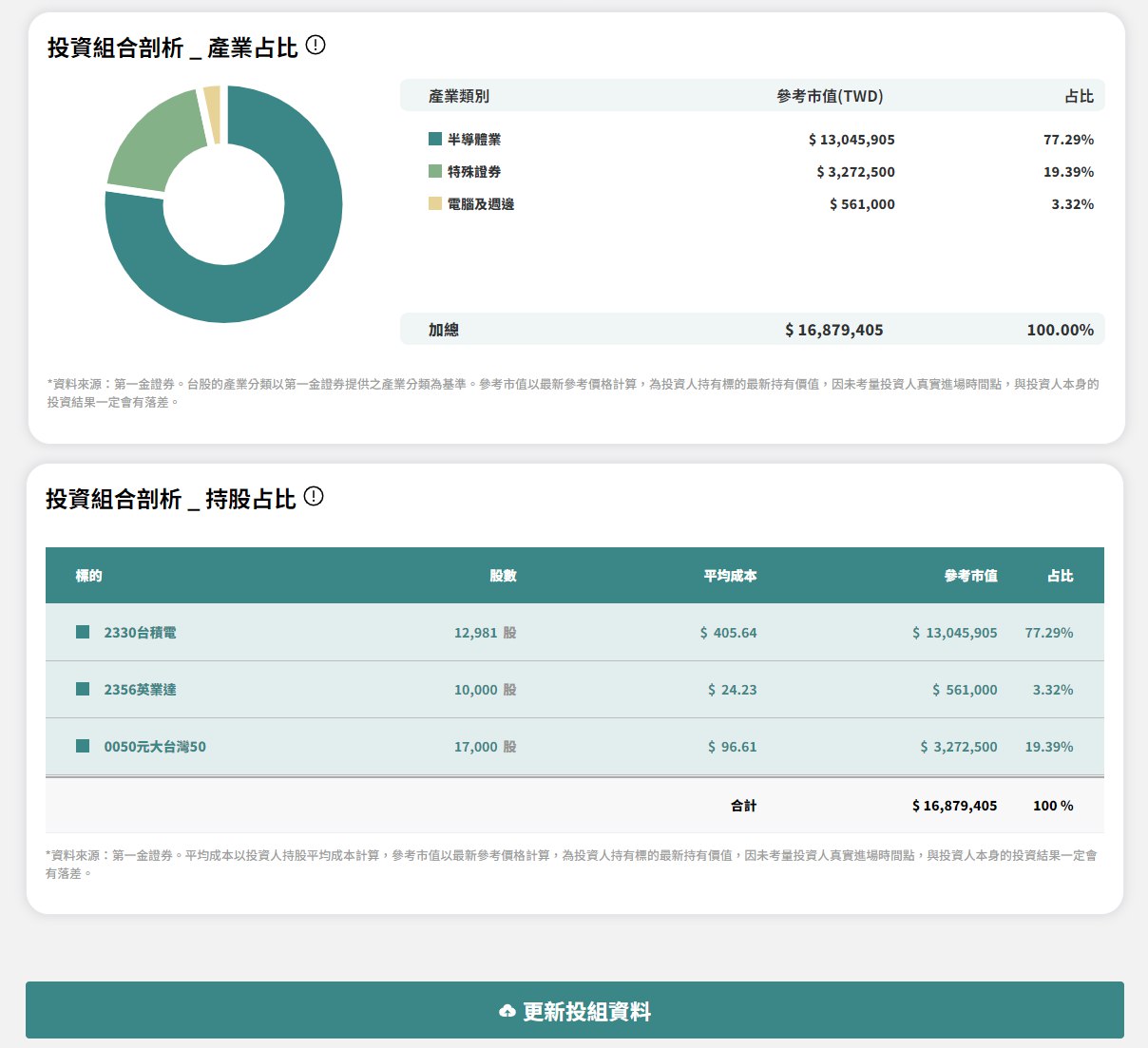
Task: Click square marker beside 2356英業達
Action: click(83, 689)
